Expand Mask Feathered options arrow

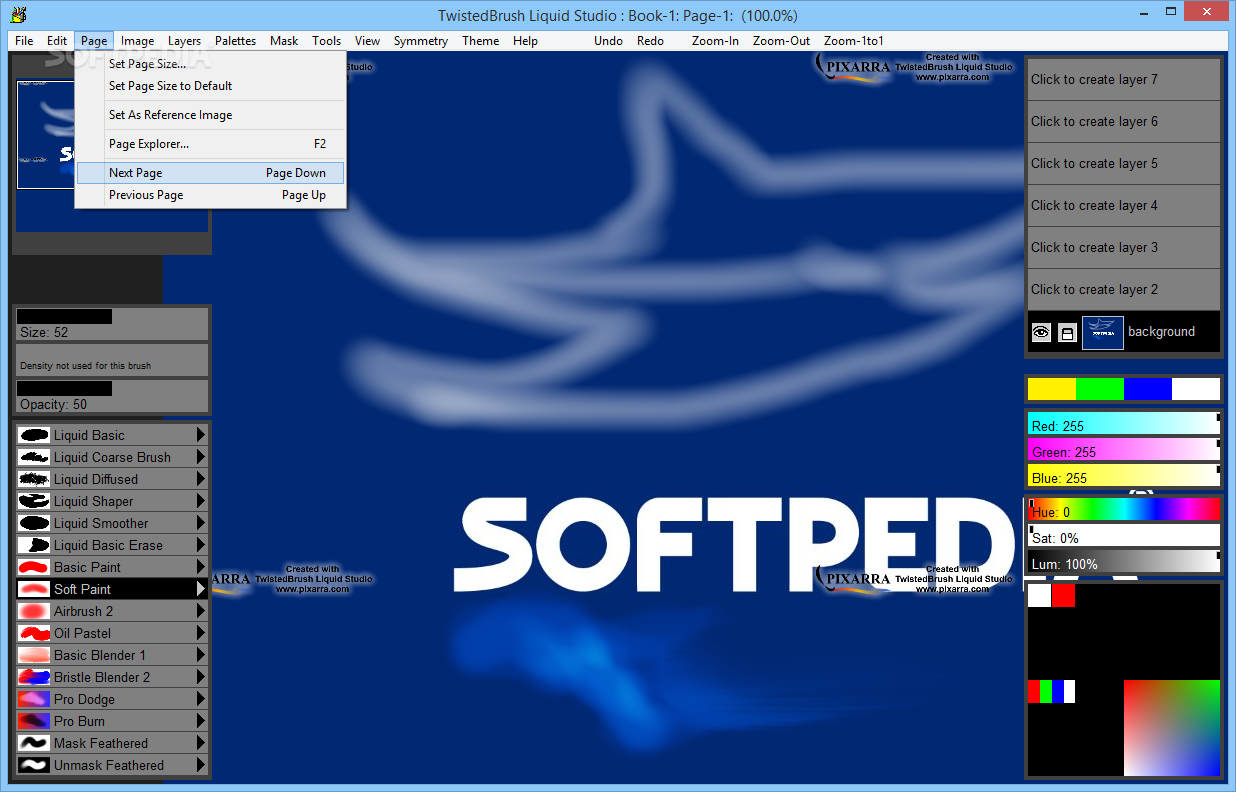coord(200,743)
